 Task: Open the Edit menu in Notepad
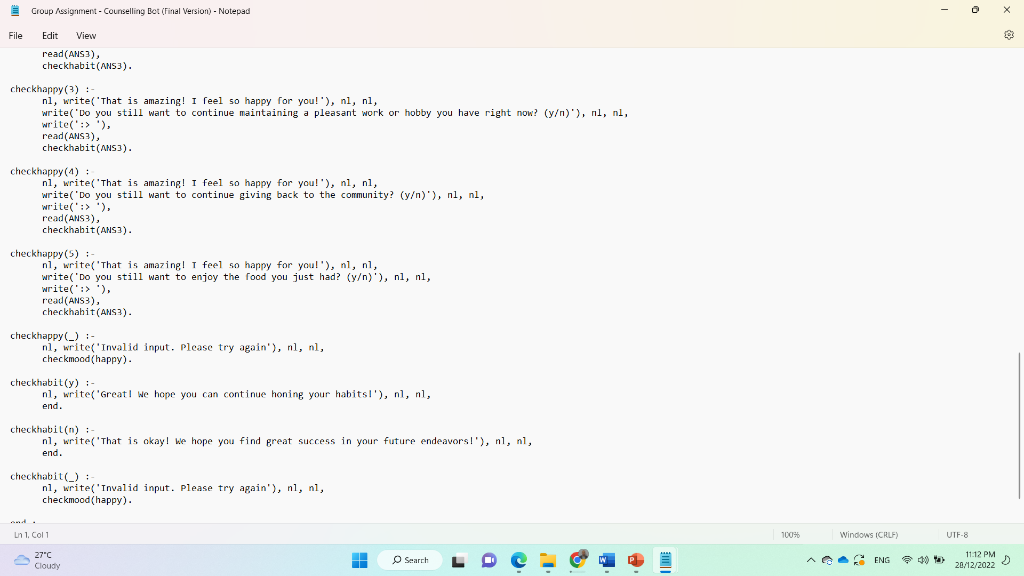(x=50, y=35)
